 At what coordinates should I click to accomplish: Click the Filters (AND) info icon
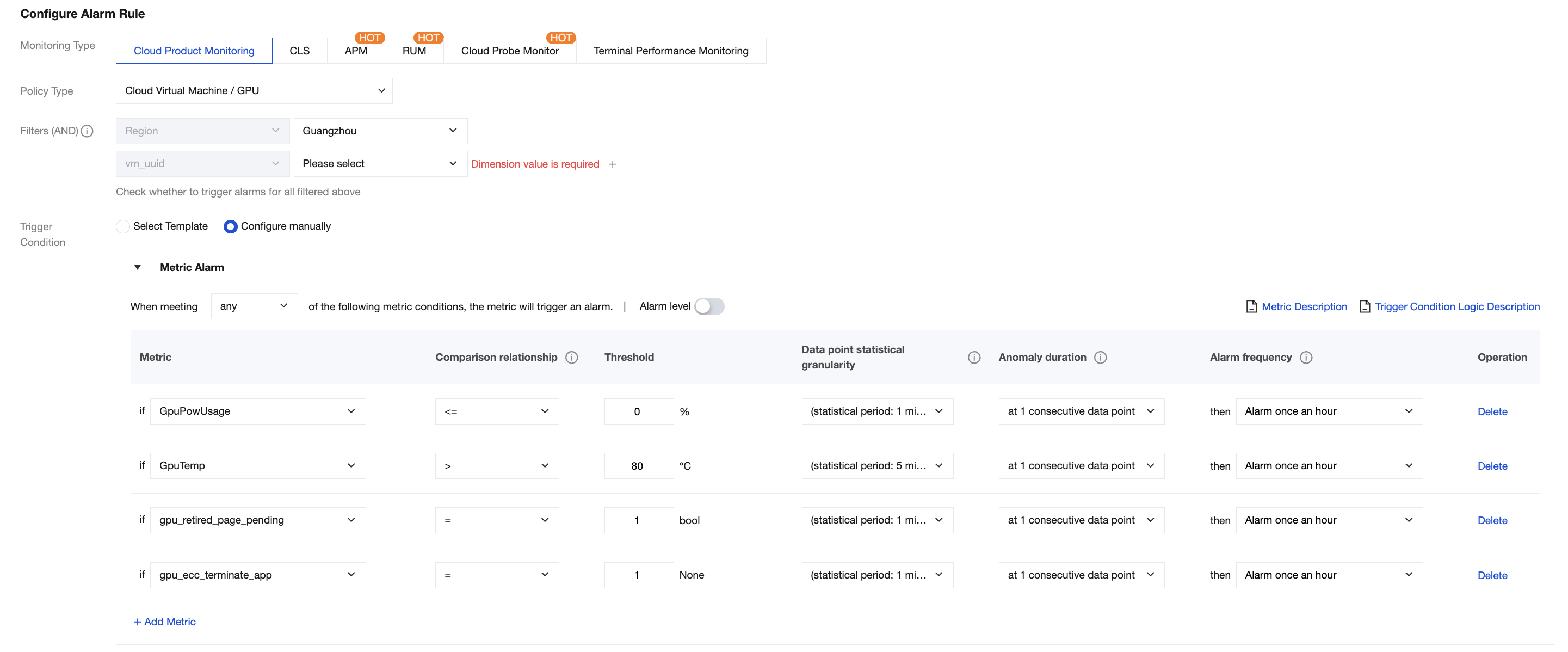pyautogui.click(x=87, y=131)
